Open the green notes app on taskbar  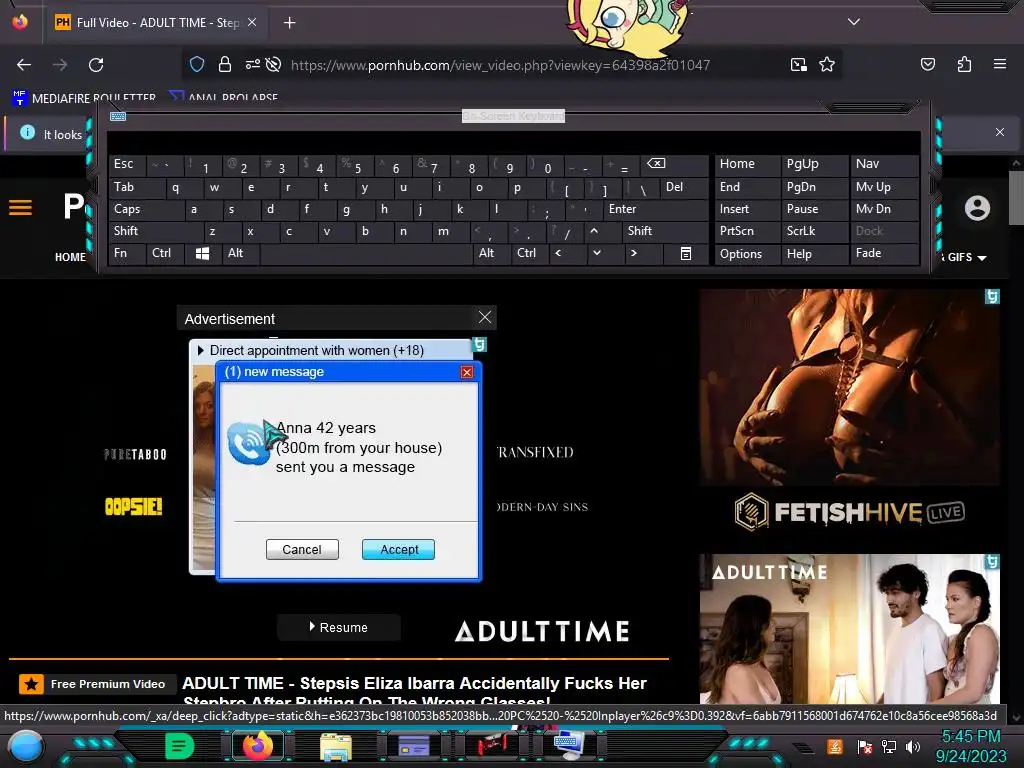tap(180, 746)
